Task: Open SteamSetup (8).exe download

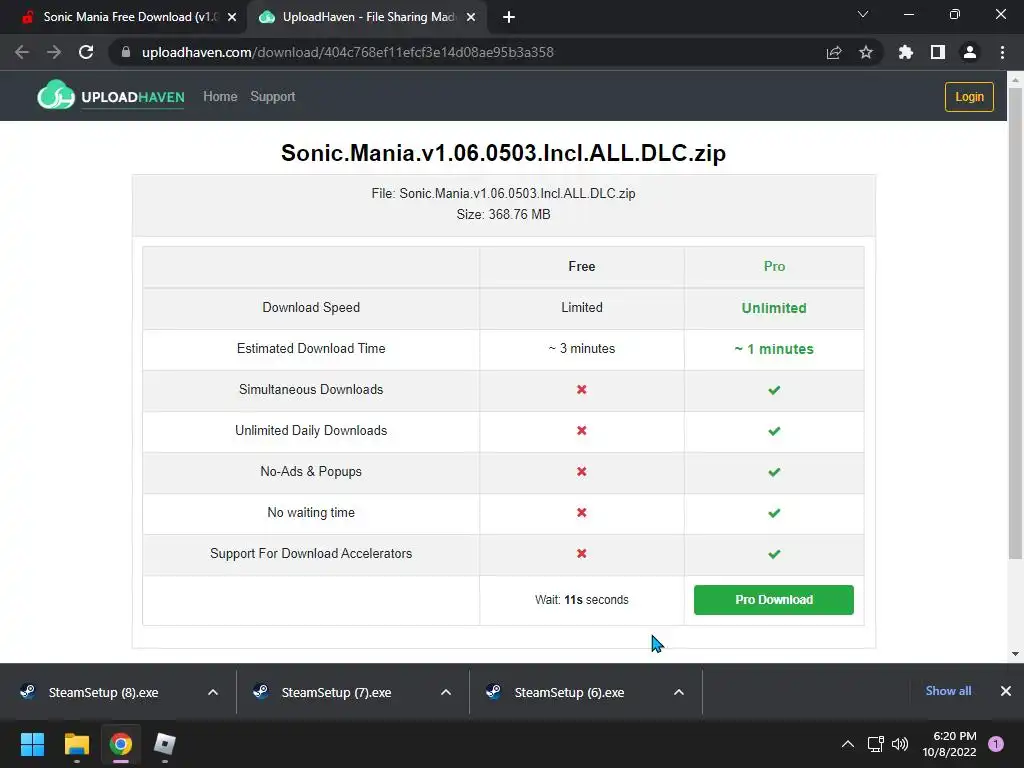Action: pos(104,692)
